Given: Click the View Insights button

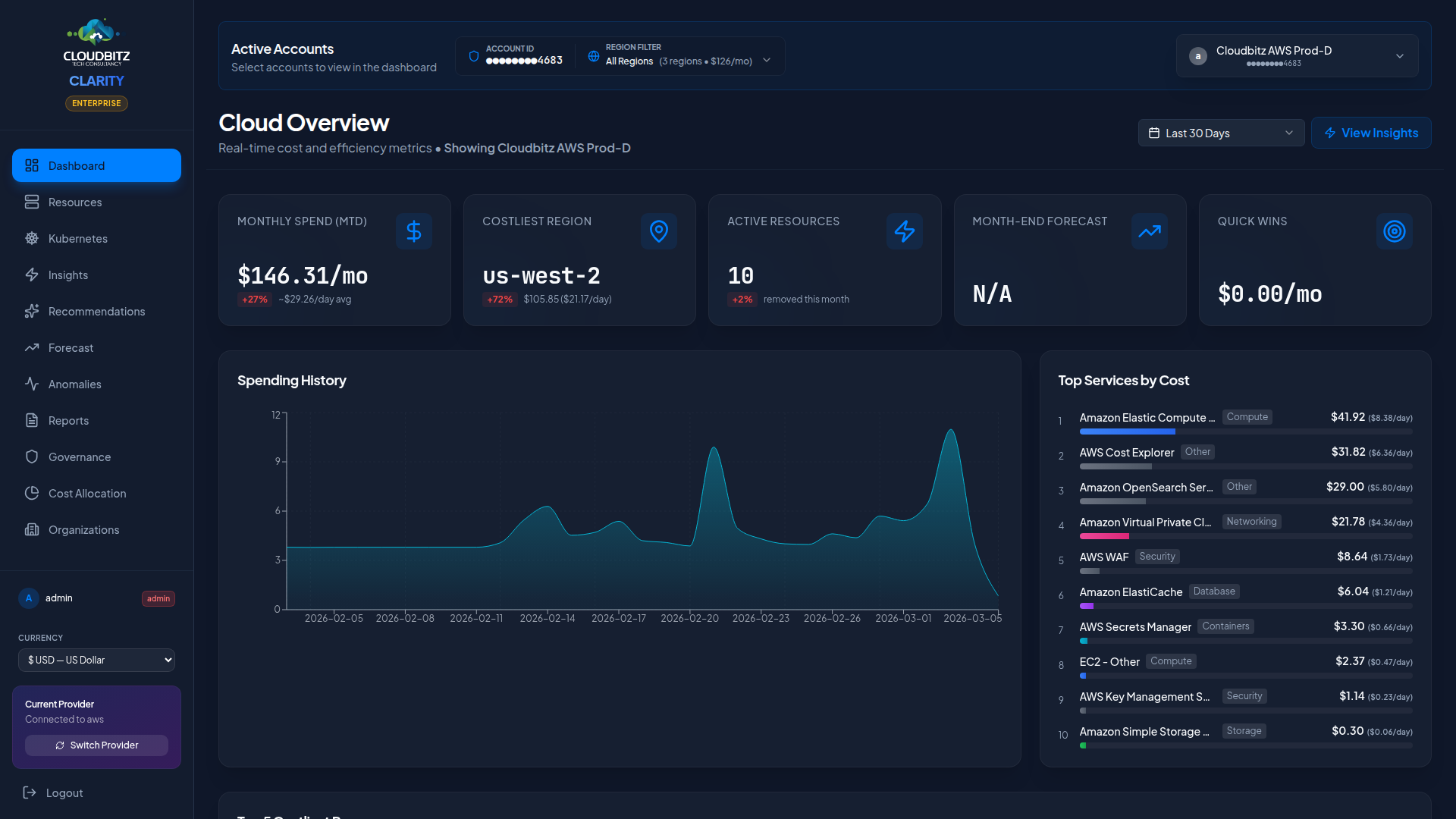Looking at the screenshot, I should (1371, 133).
